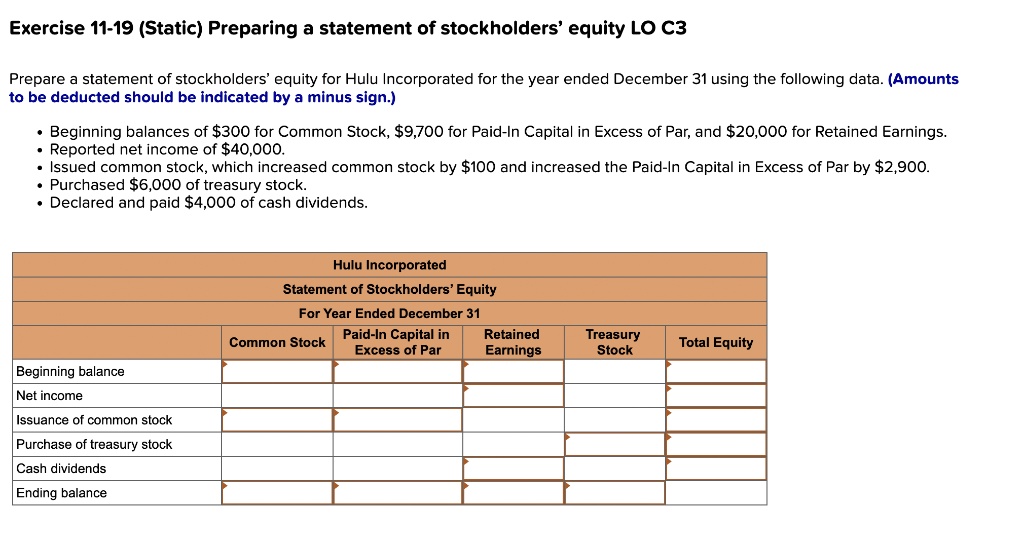Click Issuance of common stock Common Stock cell
This screenshot has width=1024, height=547.
[x=277, y=420]
